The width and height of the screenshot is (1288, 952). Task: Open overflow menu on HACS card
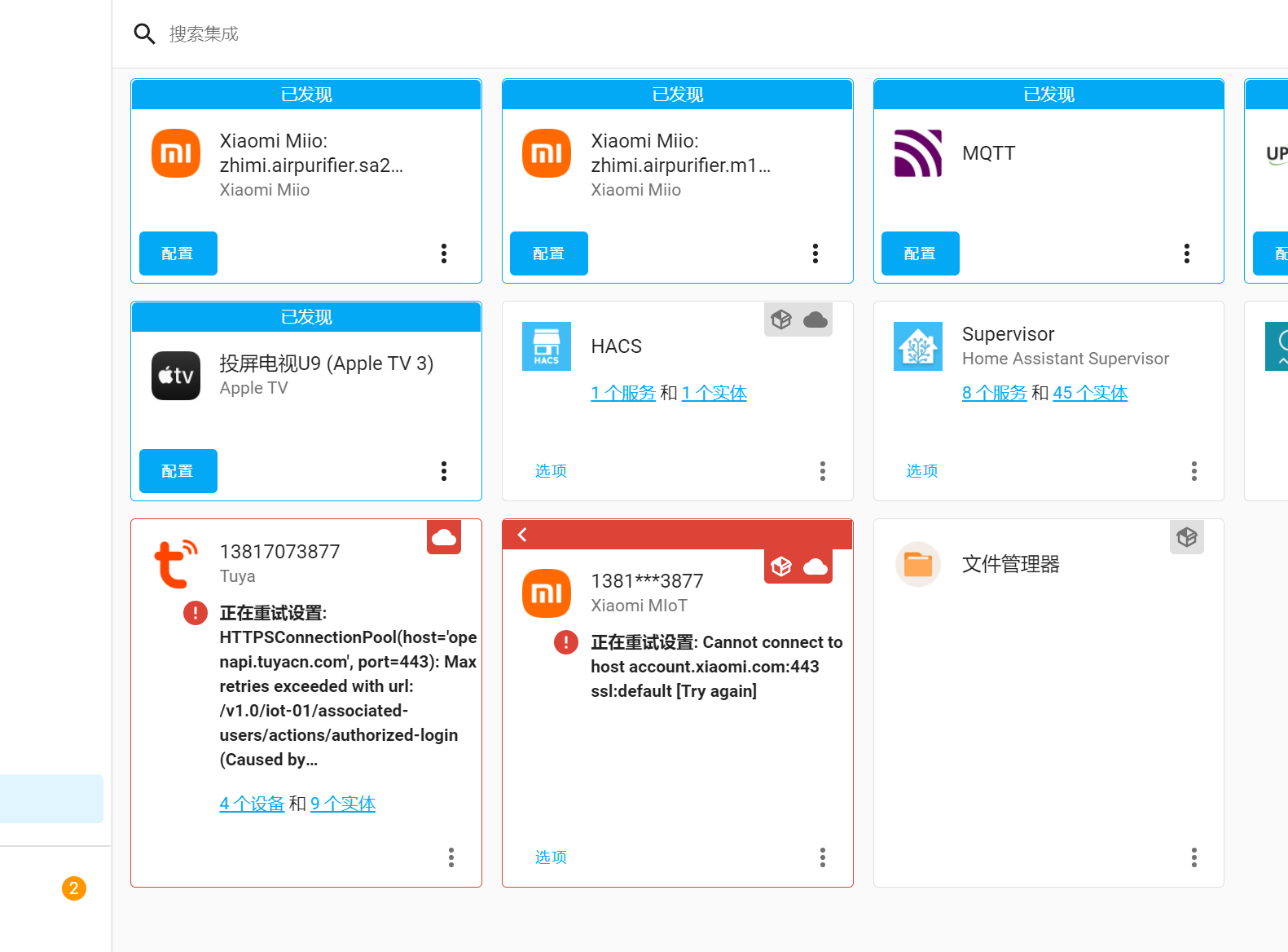[x=823, y=471]
